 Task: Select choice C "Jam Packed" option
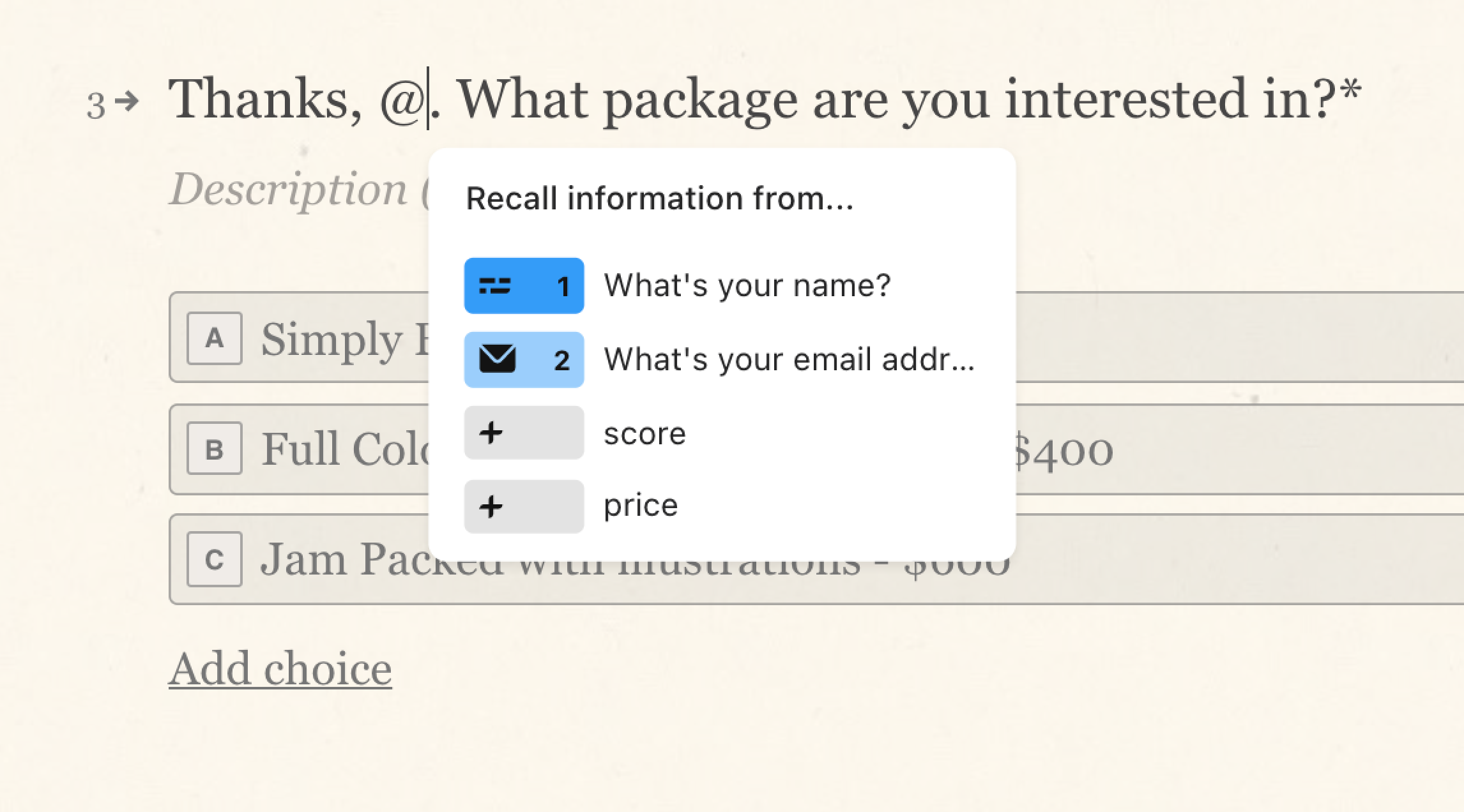pyautogui.click(x=816, y=559)
